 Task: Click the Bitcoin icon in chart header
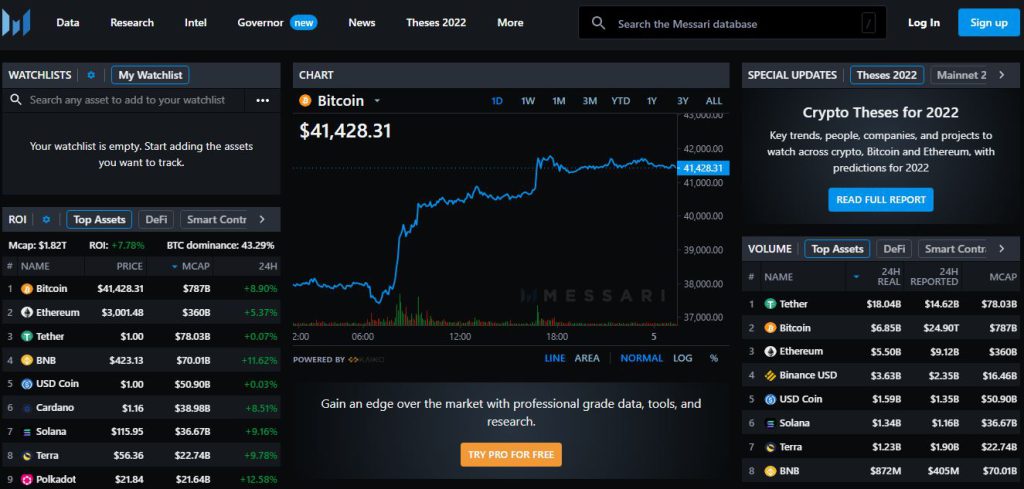click(x=306, y=101)
